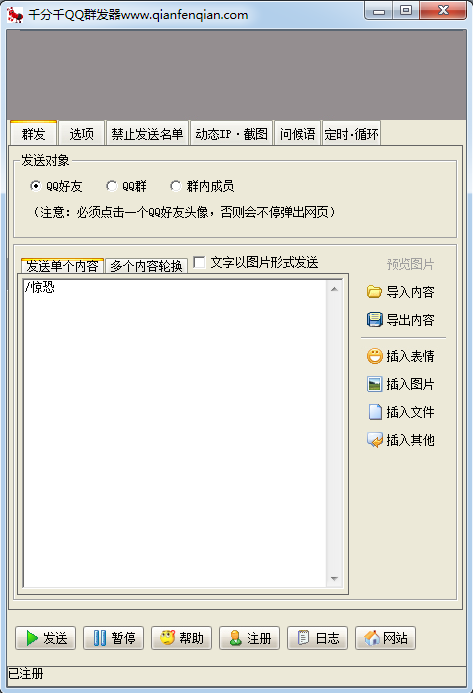The width and height of the screenshot is (473, 693).
Task: Pause sending with the 暂停 button
Action: pos(114,638)
